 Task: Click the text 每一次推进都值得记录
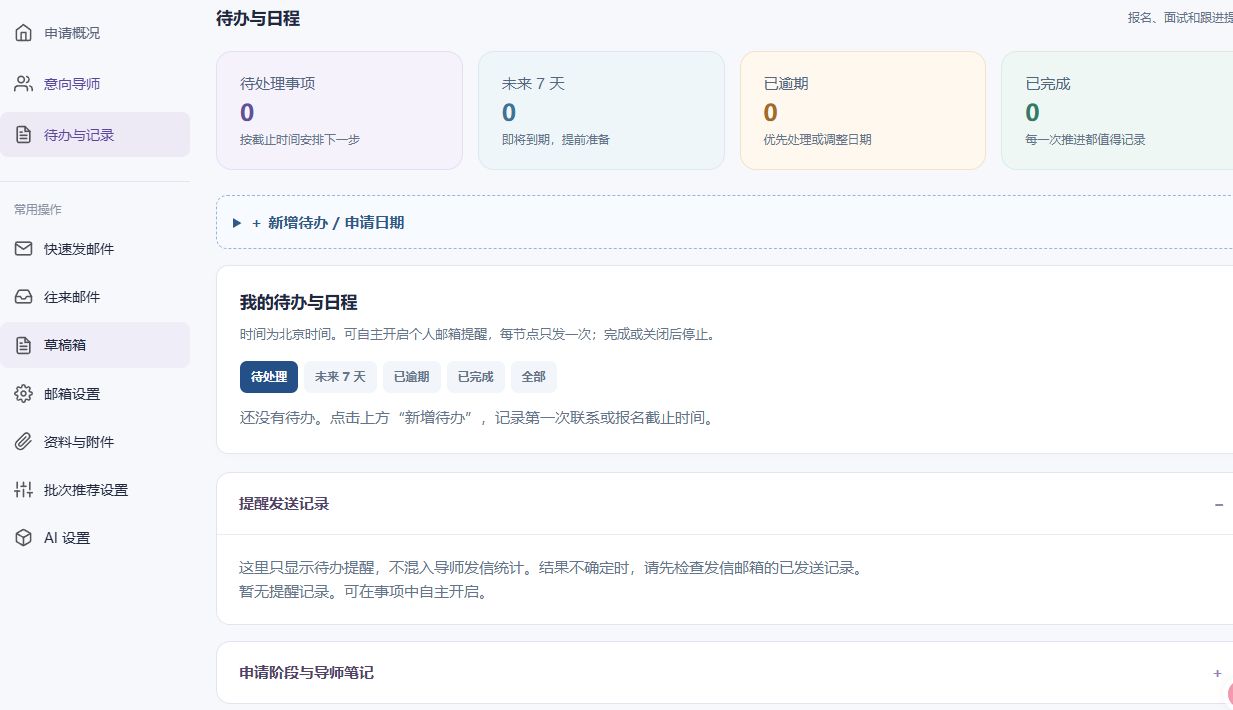[1086, 139]
